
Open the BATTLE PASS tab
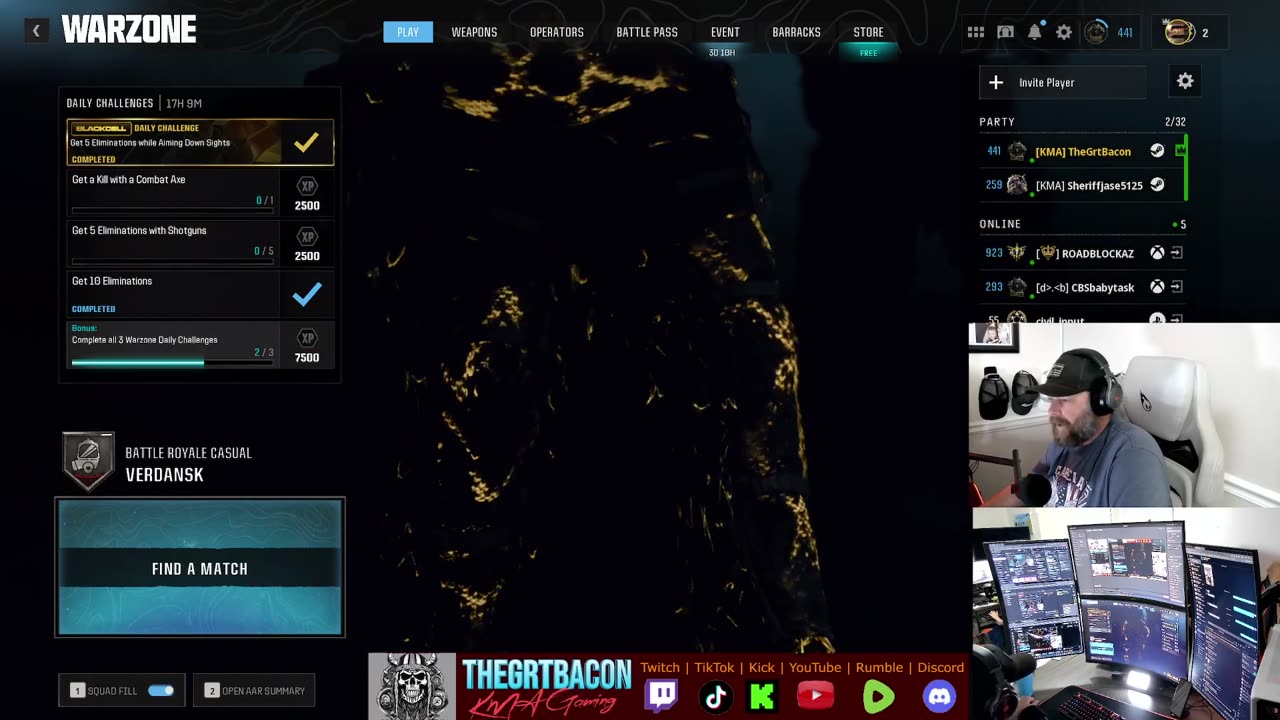point(647,32)
